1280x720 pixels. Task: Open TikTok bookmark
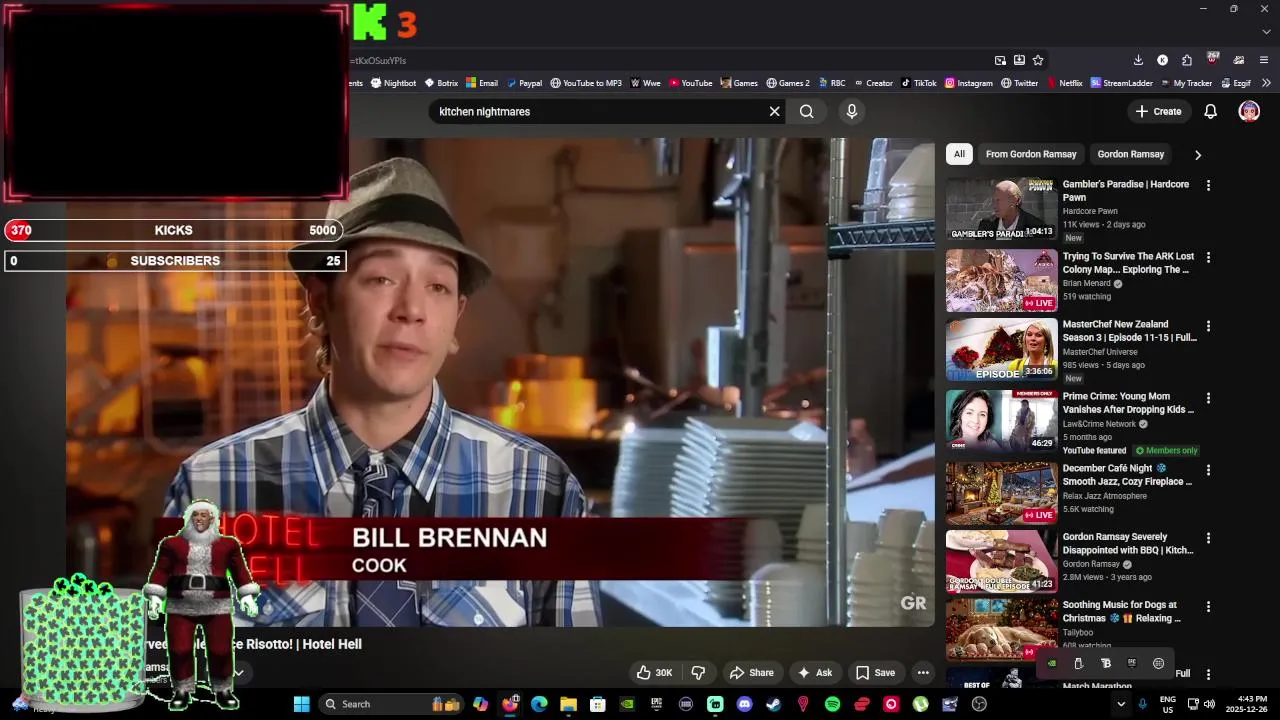tap(919, 83)
